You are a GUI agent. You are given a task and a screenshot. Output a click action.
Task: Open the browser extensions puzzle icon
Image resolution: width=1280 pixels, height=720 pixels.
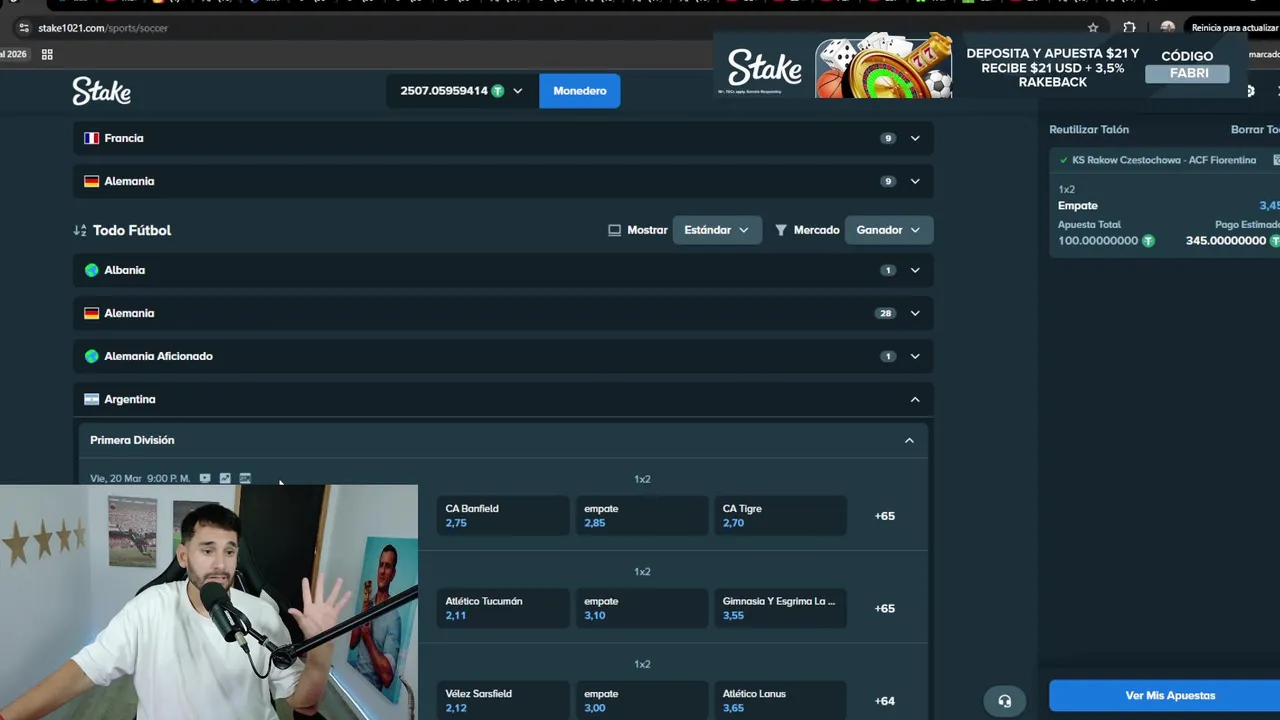[x=1129, y=28]
